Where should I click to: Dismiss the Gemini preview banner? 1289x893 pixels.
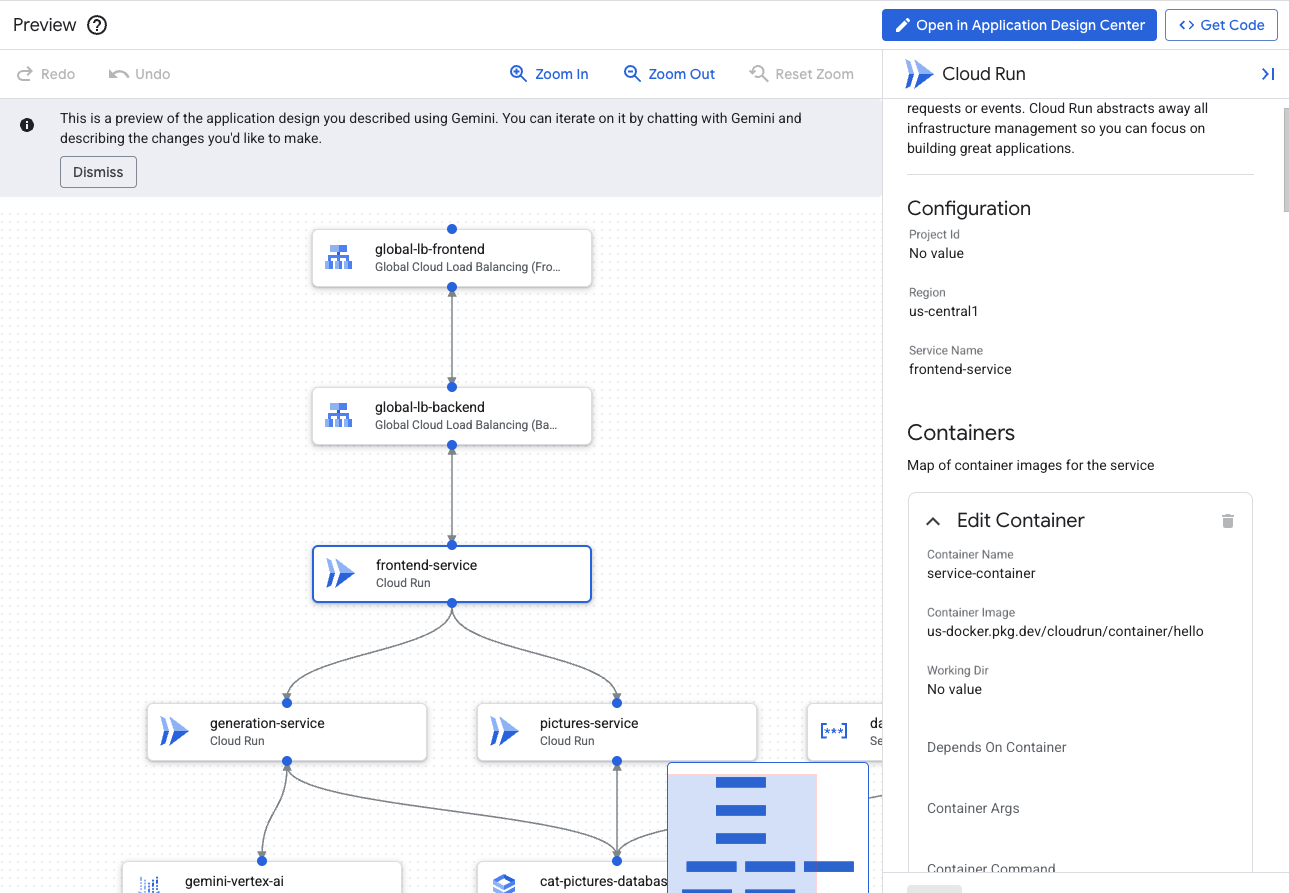[x=98, y=172]
